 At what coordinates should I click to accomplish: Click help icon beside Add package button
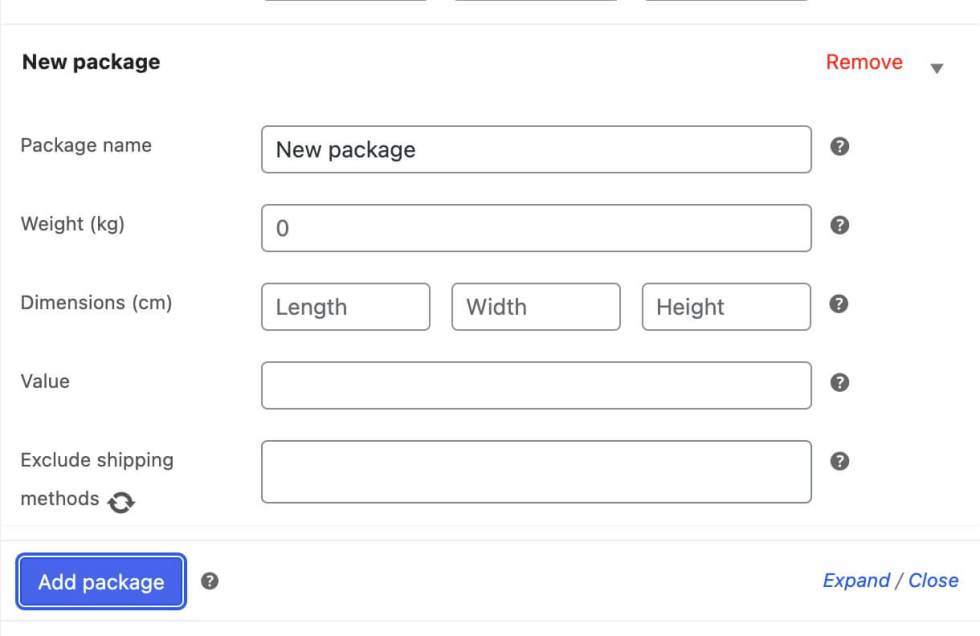(x=210, y=581)
